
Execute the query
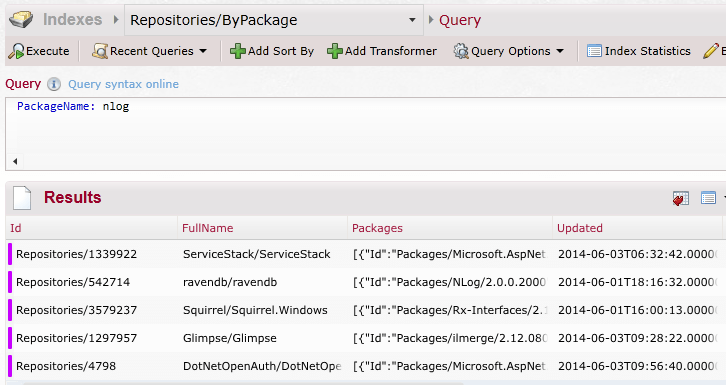point(39,51)
